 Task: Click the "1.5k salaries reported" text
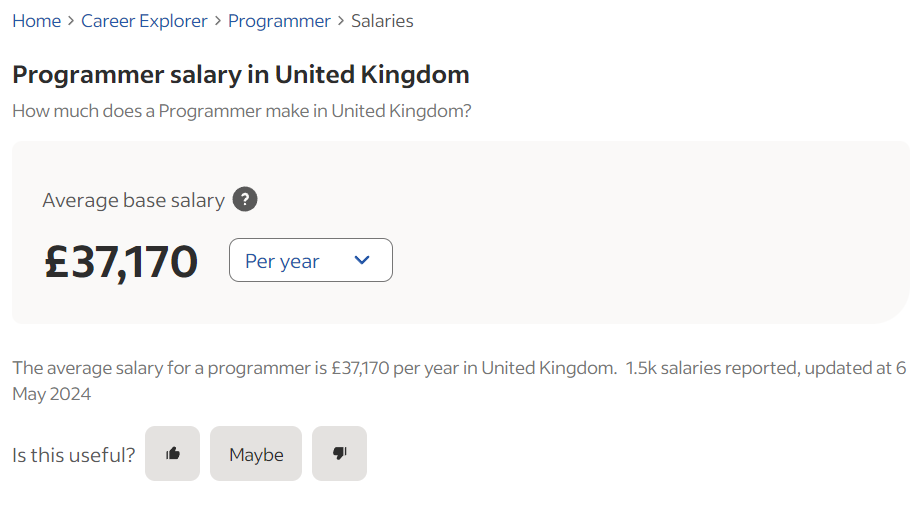[x=711, y=368]
